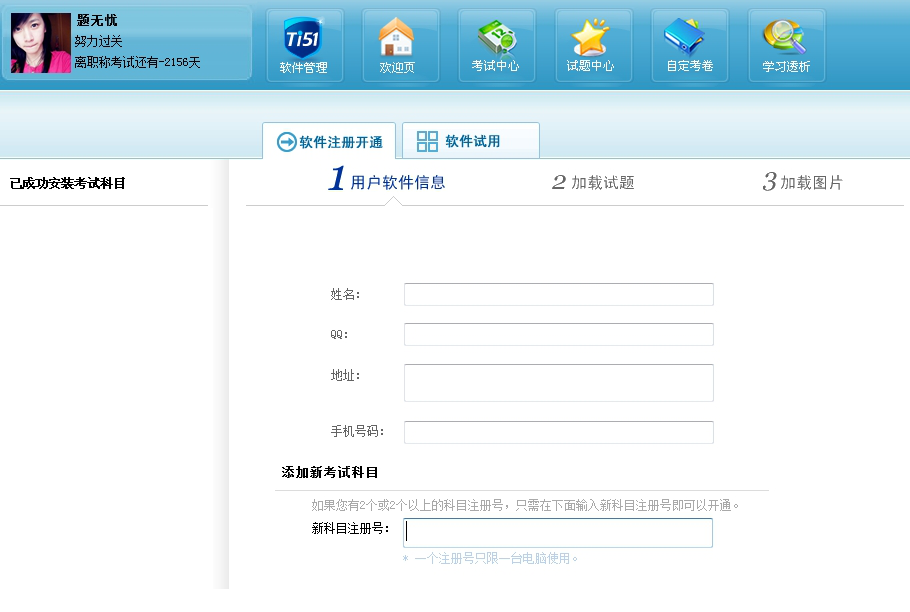
Task: Focus the 新科目注册号 input field
Action: [x=558, y=532]
